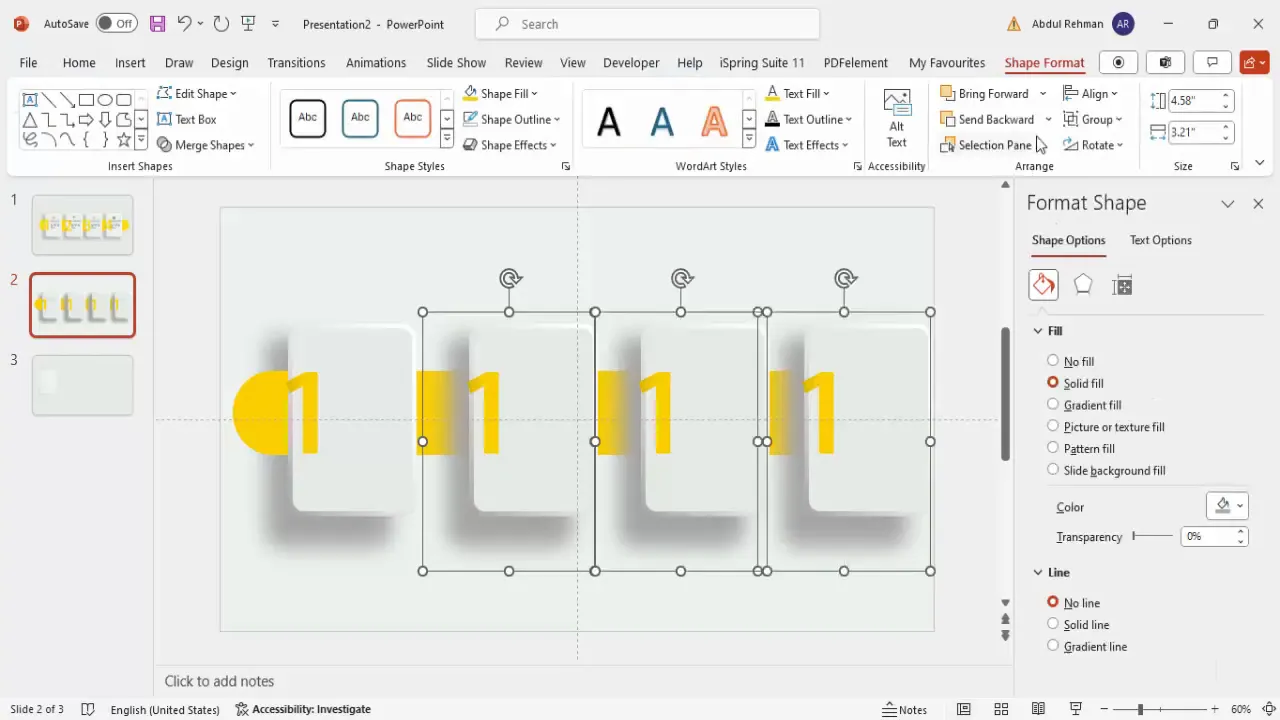Pick the orange Abc shape style
The height and width of the screenshot is (720, 1280).
[x=413, y=118]
